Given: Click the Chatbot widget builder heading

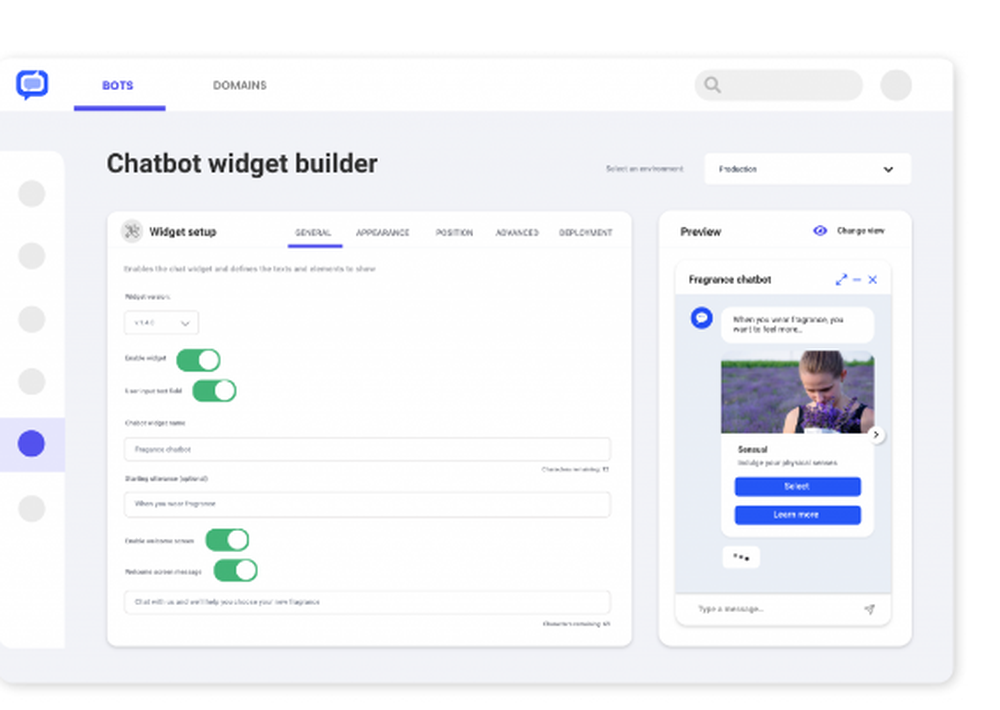Looking at the screenshot, I should (x=242, y=164).
